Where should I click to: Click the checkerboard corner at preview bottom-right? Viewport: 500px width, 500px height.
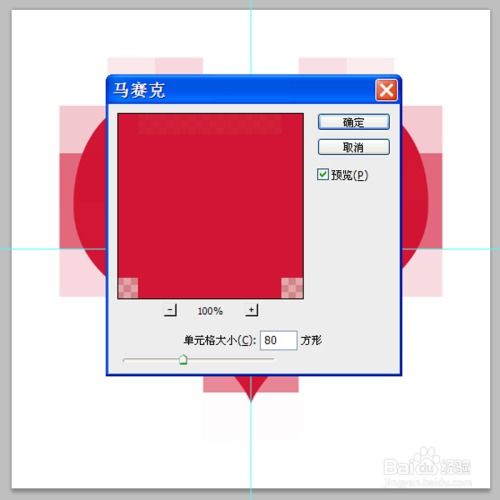(292, 288)
